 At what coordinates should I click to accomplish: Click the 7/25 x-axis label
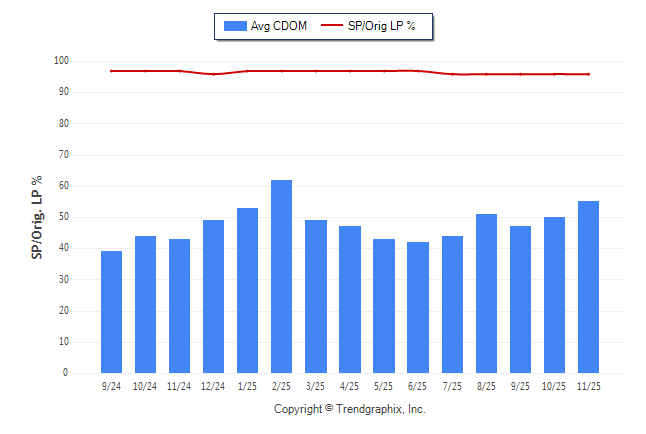[452, 386]
